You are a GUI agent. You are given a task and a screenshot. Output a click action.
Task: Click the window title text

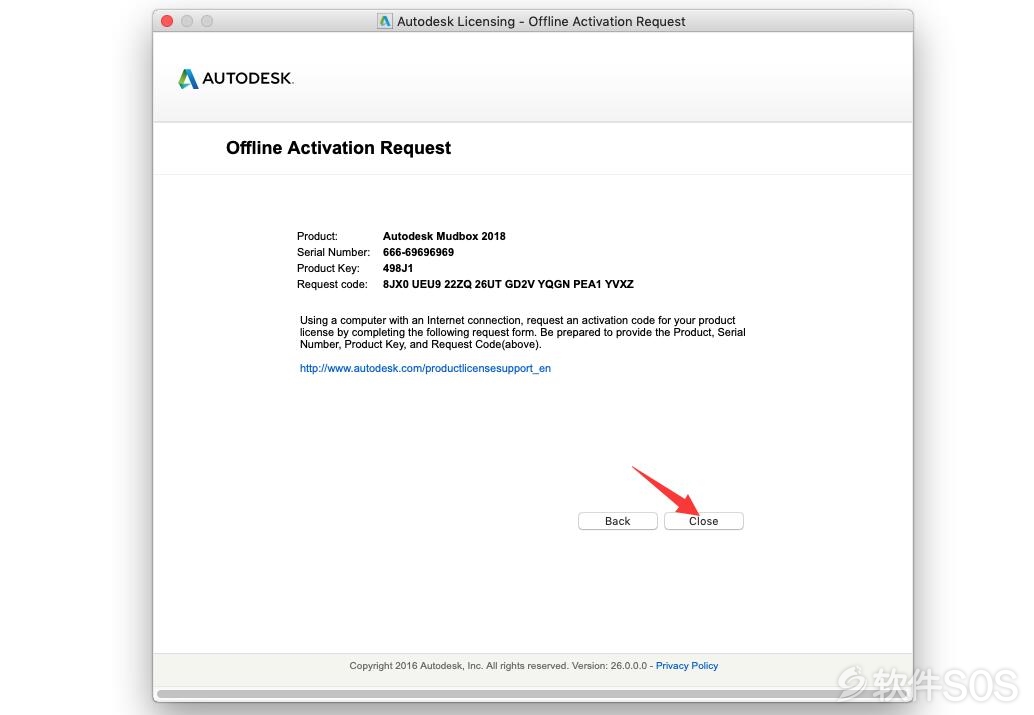541,21
